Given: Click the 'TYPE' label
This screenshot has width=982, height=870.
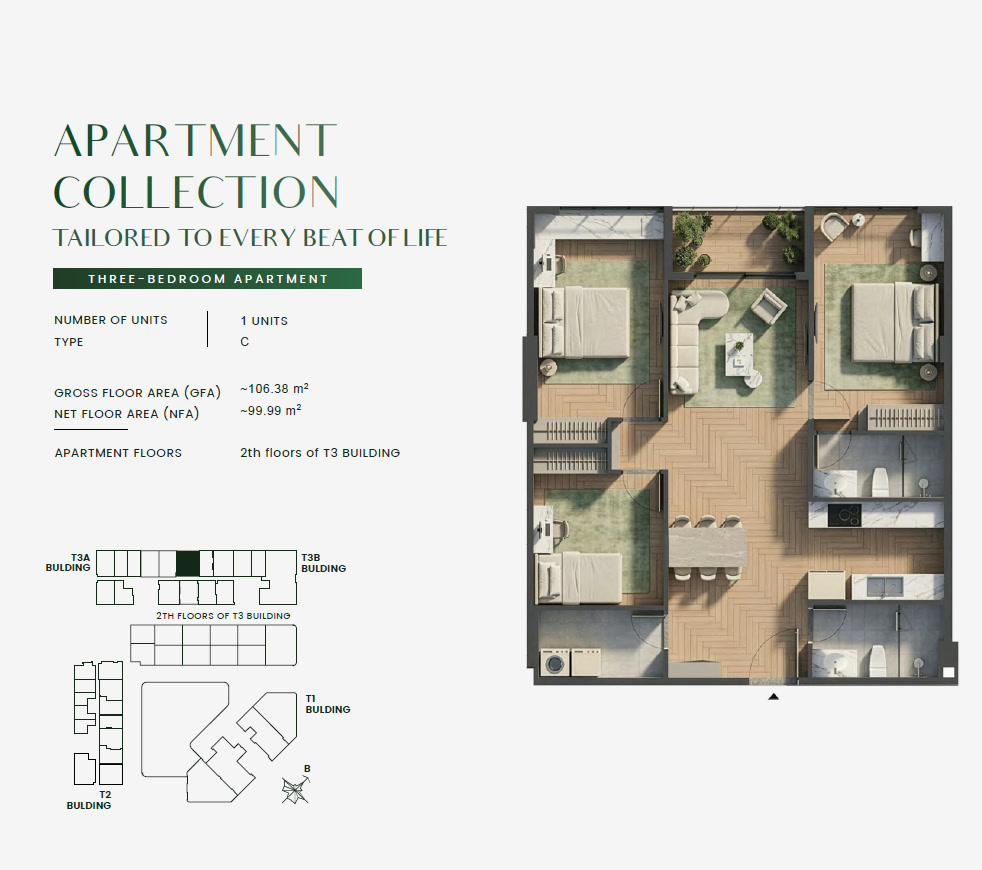Looking at the screenshot, I should [x=69, y=342].
